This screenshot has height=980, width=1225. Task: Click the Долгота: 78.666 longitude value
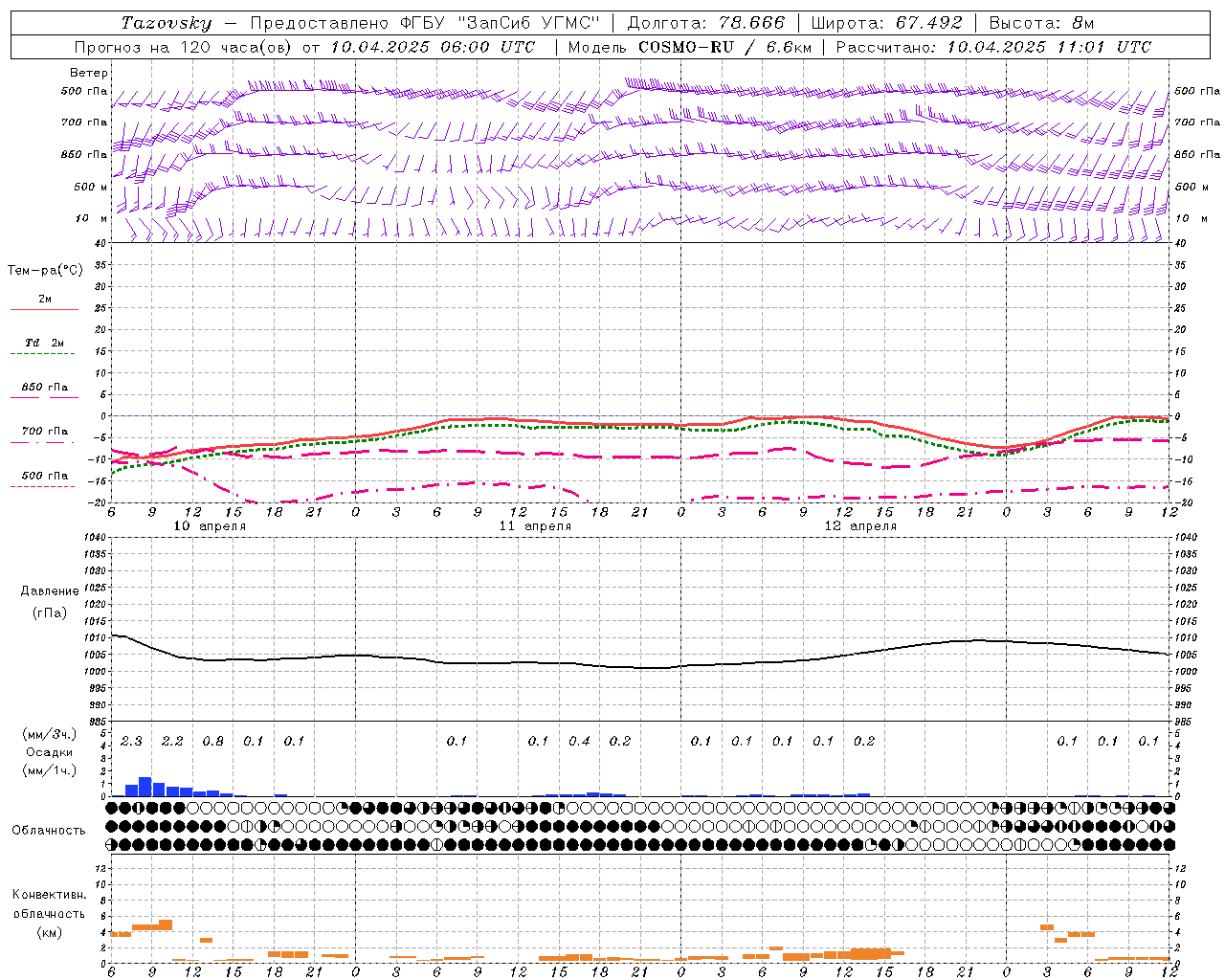pos(706,23)
